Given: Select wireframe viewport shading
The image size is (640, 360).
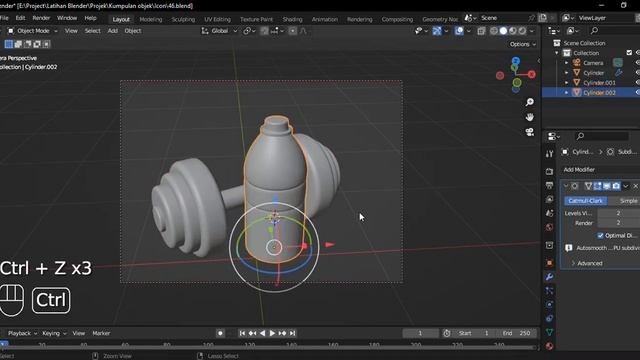Looking at the screenshot, I should point(494,31).
